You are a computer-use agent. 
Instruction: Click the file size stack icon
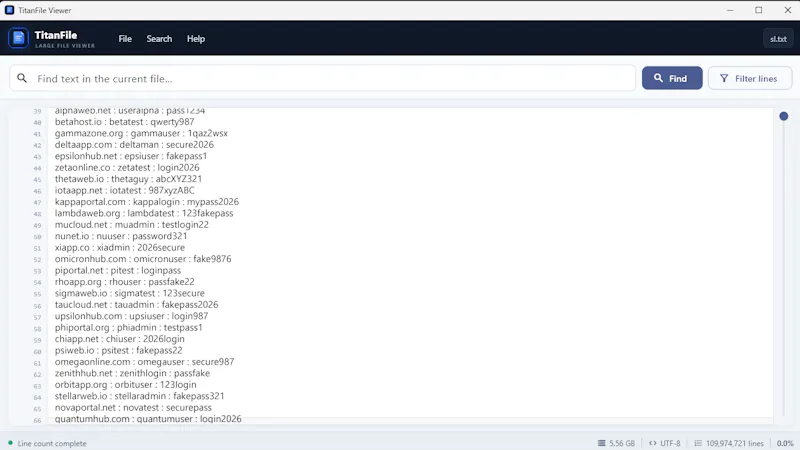tap(602, 443)
